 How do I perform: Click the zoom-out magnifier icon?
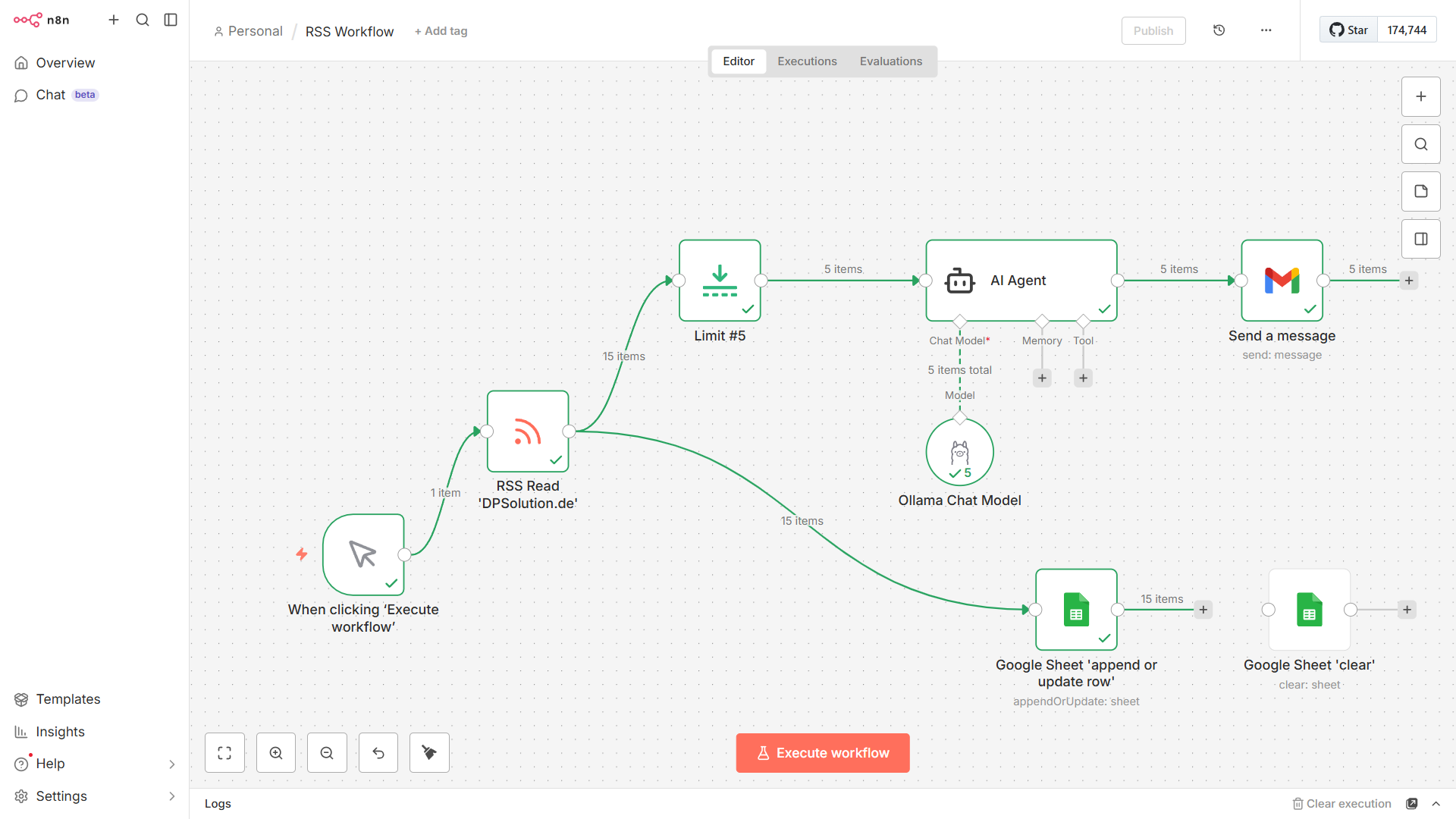point(327,753)
